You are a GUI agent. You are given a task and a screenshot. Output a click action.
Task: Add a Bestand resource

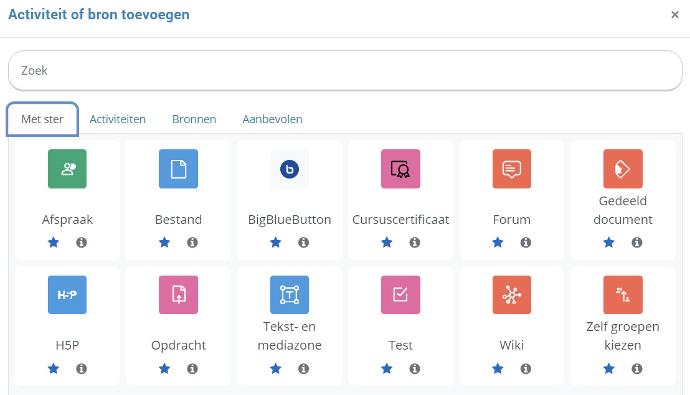(x=178, y=169)
